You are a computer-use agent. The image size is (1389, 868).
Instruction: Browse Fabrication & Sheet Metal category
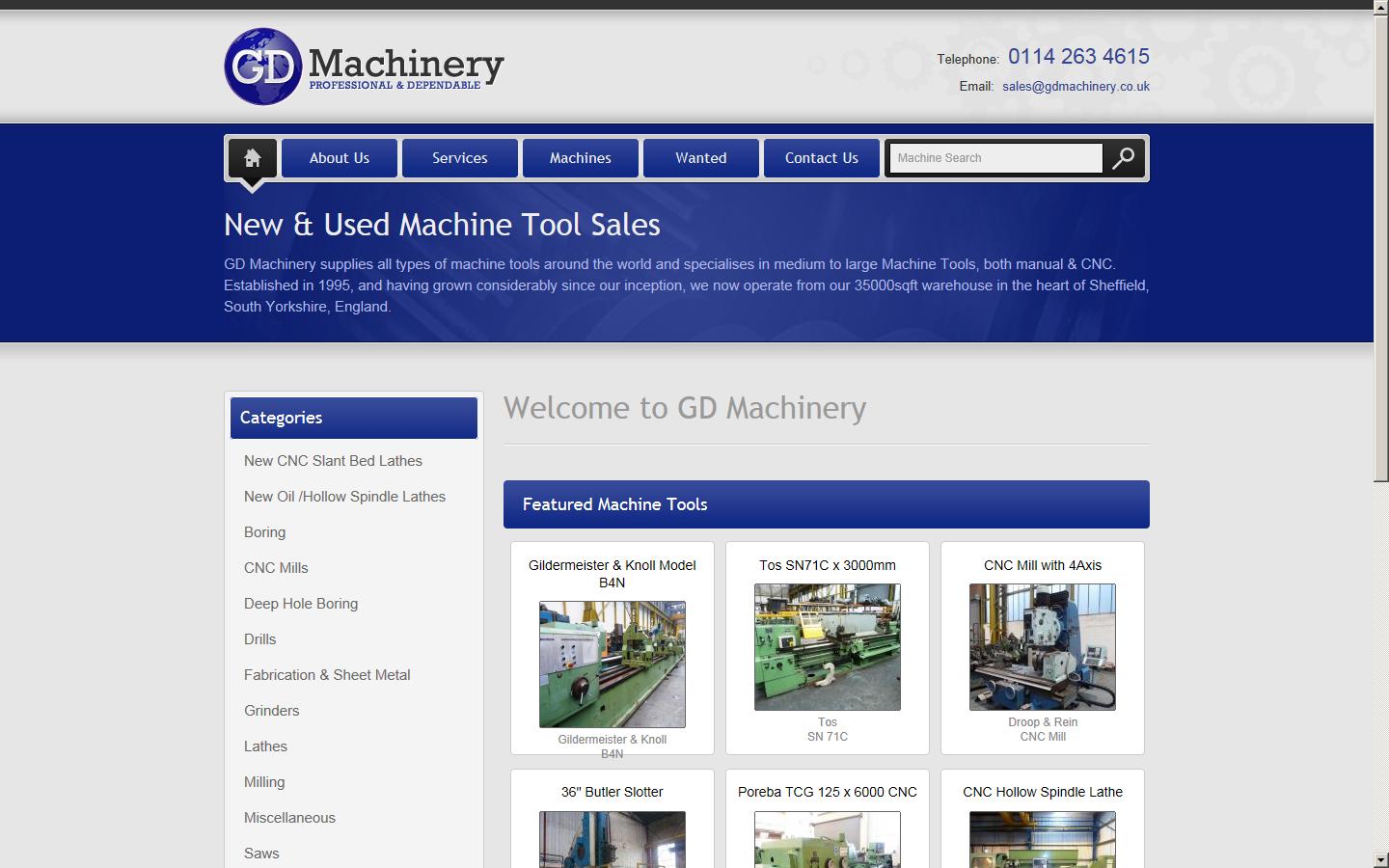[327, 675]
